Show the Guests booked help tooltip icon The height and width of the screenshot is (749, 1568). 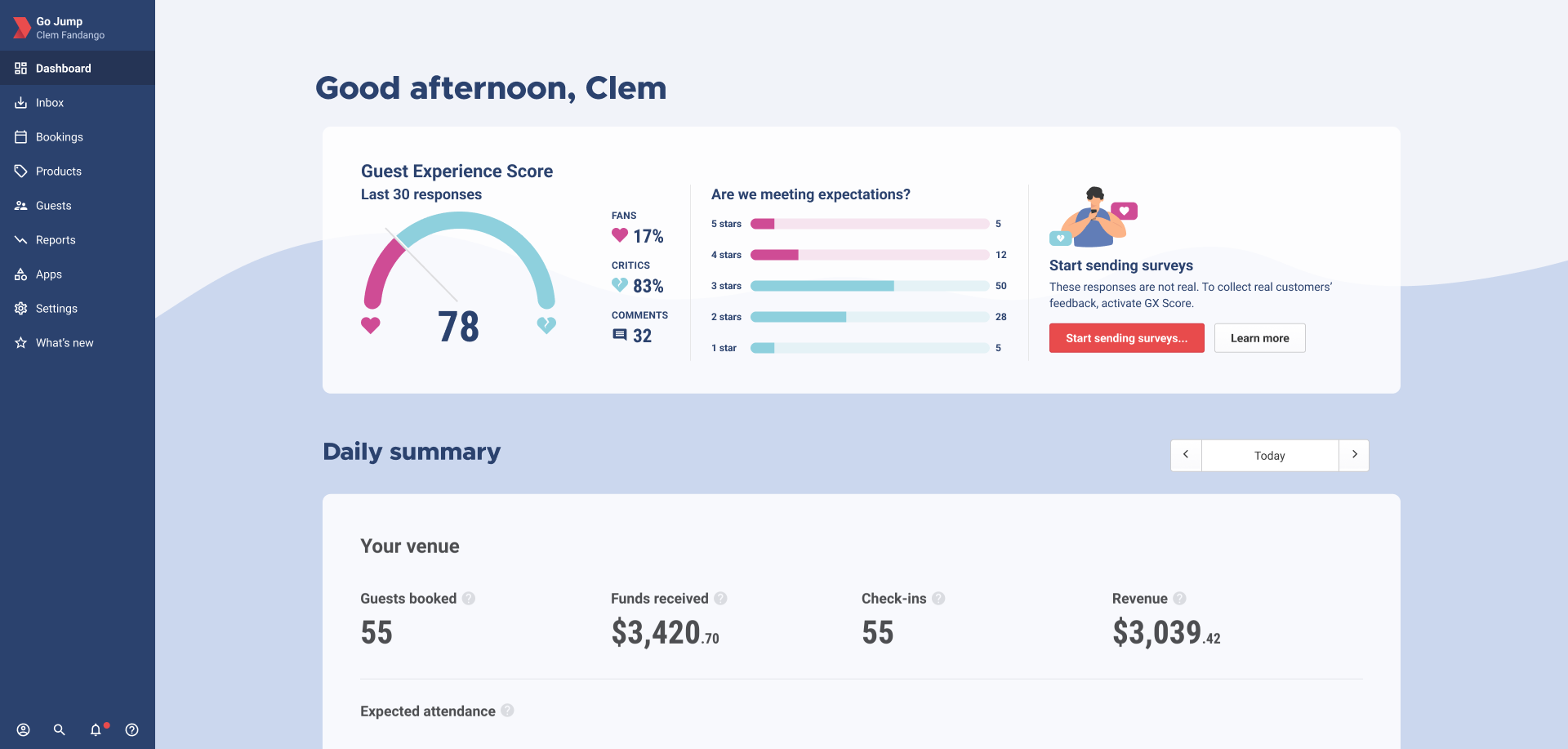pos(469,599)
